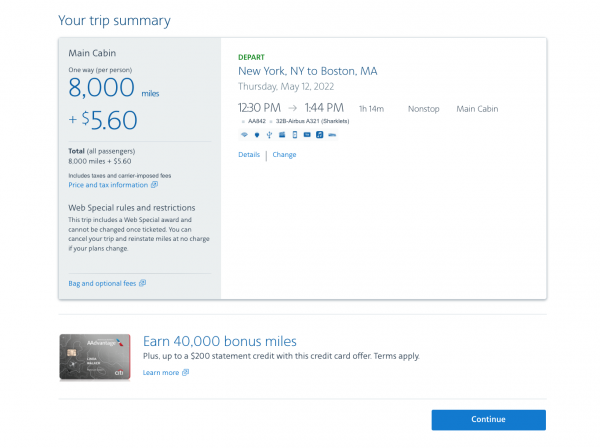
Task: Open Bag and optional fees link
Action: pos(103,283)
